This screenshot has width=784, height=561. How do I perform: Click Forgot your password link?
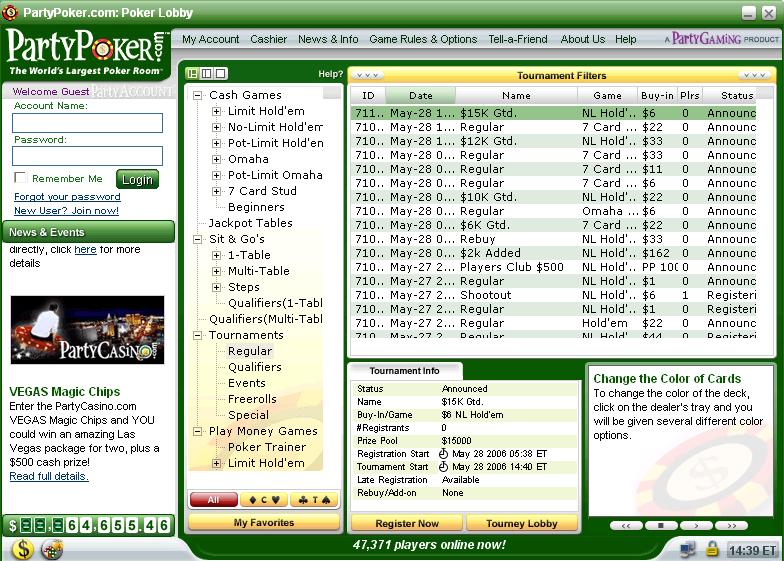tap(67, 196)
